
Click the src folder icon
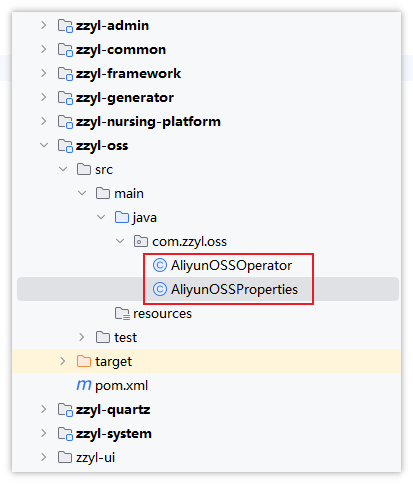pos(84,169)
